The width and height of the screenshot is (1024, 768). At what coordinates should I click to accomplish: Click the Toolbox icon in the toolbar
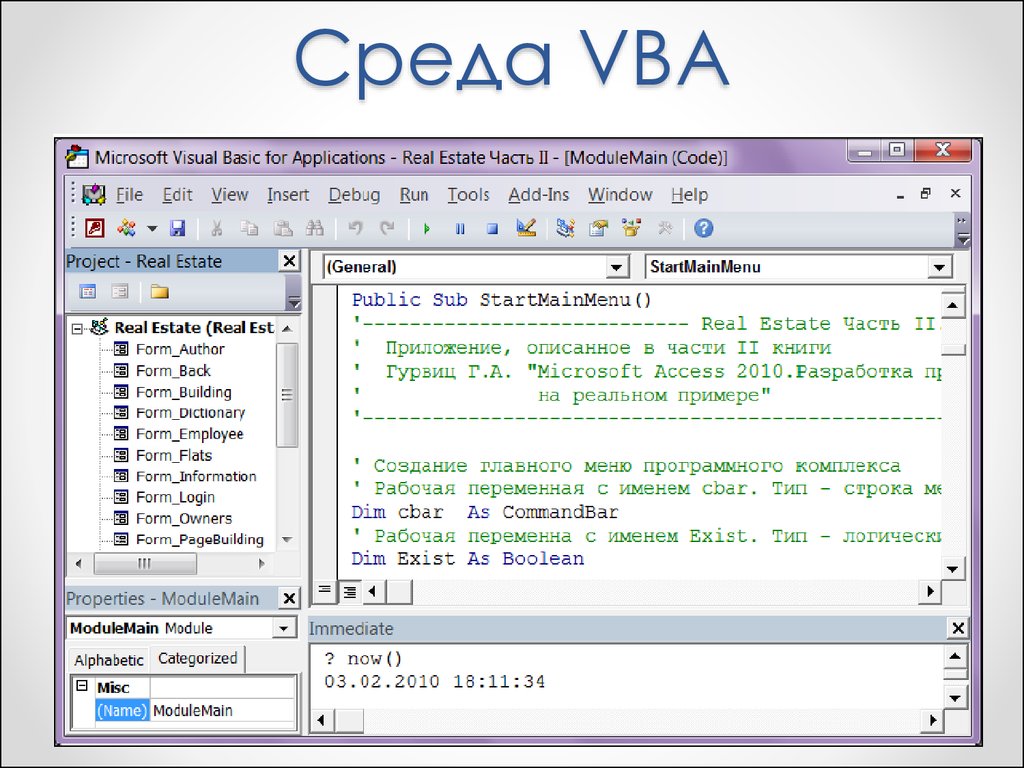pyautogui.click(x=665, y=228)
